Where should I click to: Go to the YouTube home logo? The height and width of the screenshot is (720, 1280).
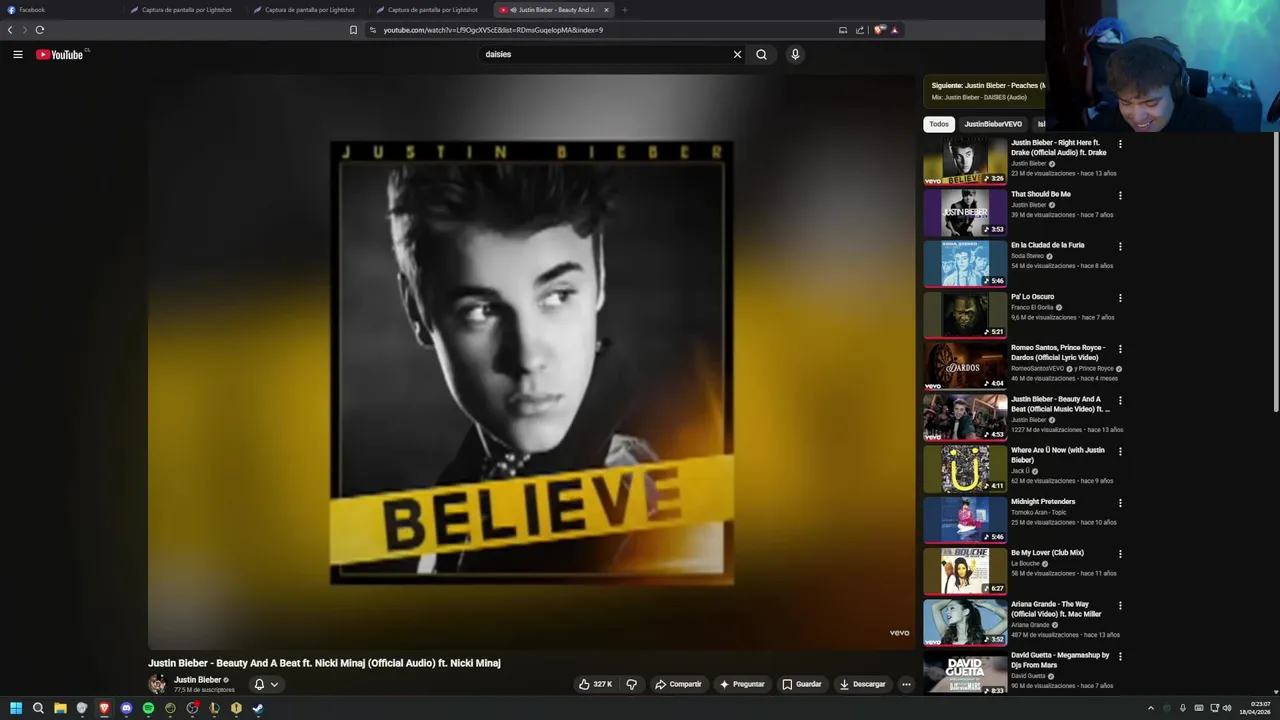(x=60, y=54)
